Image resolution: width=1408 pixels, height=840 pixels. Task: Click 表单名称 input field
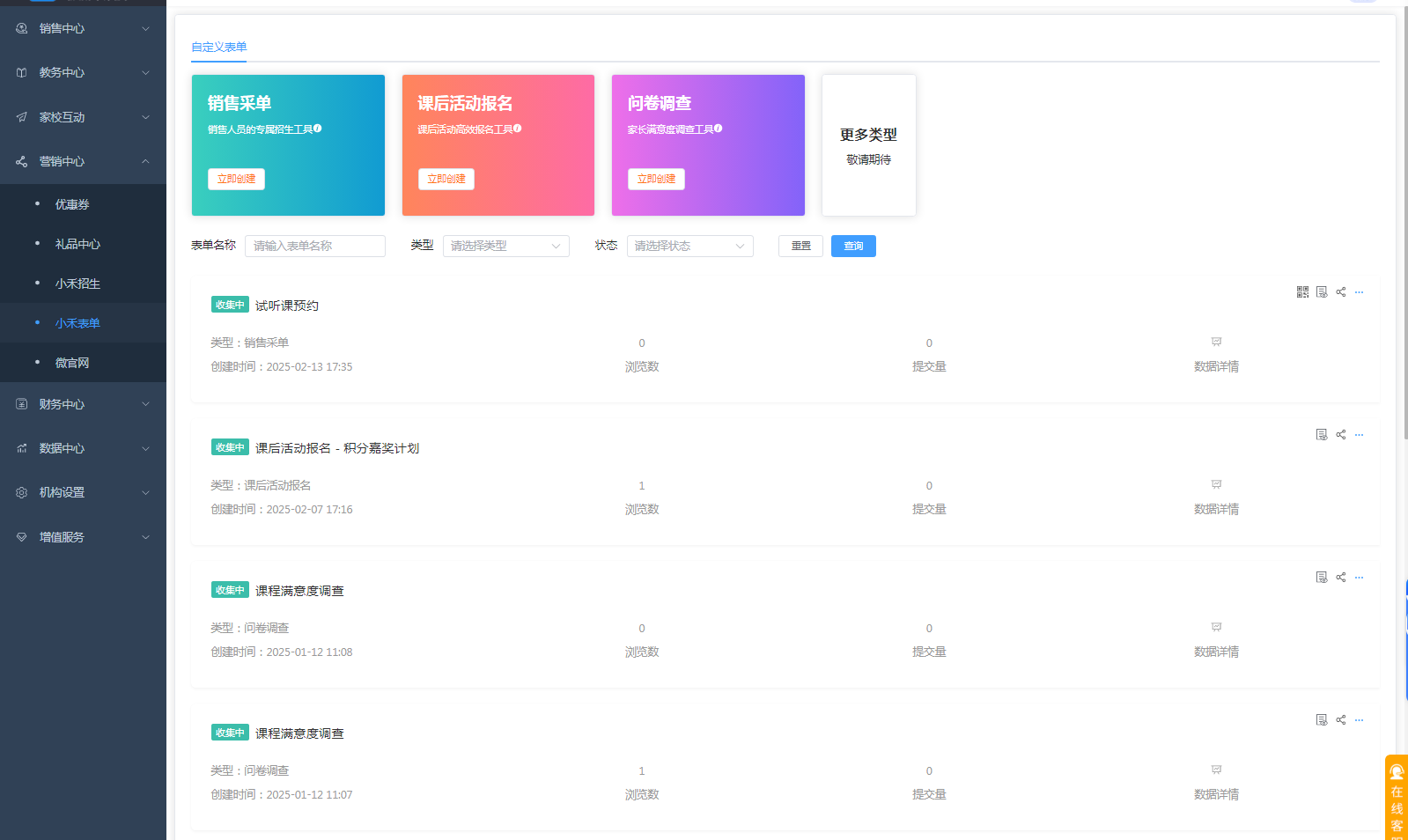315,246
